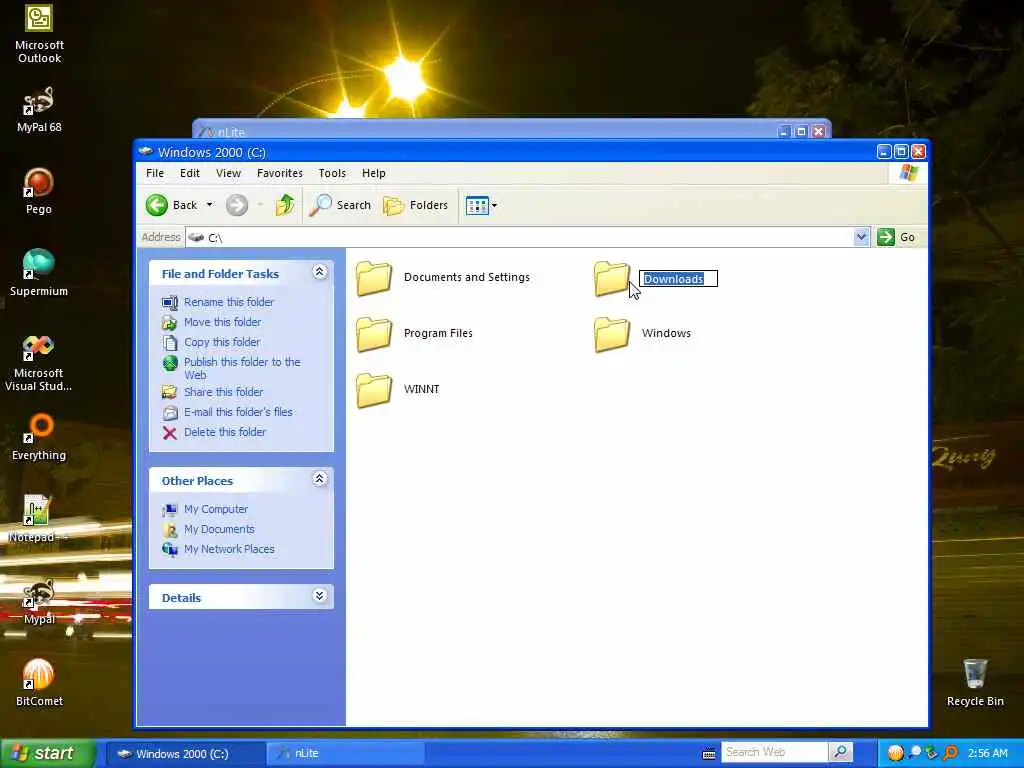Open the Search pane in Explorer

pyautogui.click(x=340, y=205)
